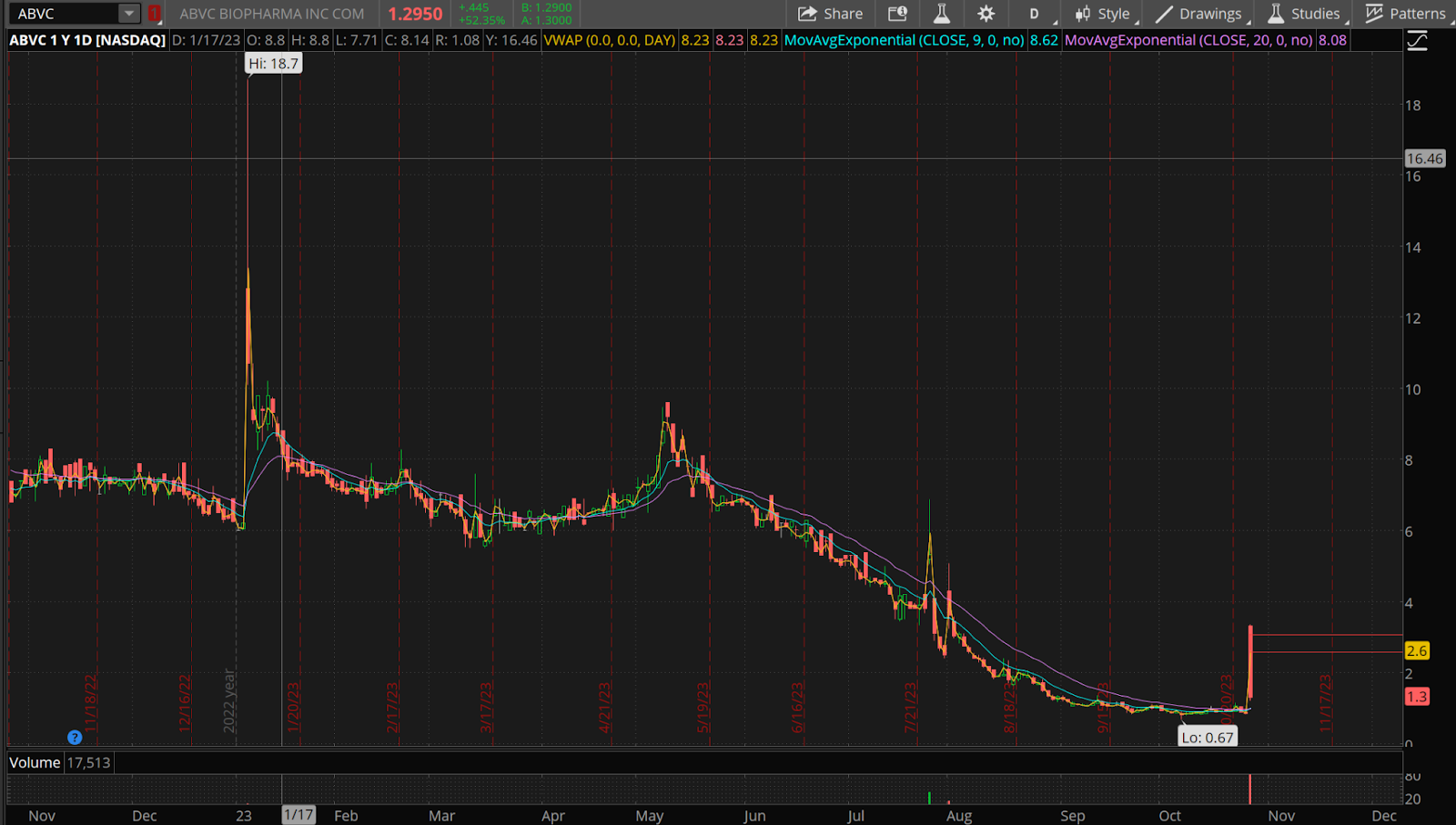Click the chart scale icon above the price axis
The height and width of the screenshot is (825, 1456).
[x=1417, y=41]
